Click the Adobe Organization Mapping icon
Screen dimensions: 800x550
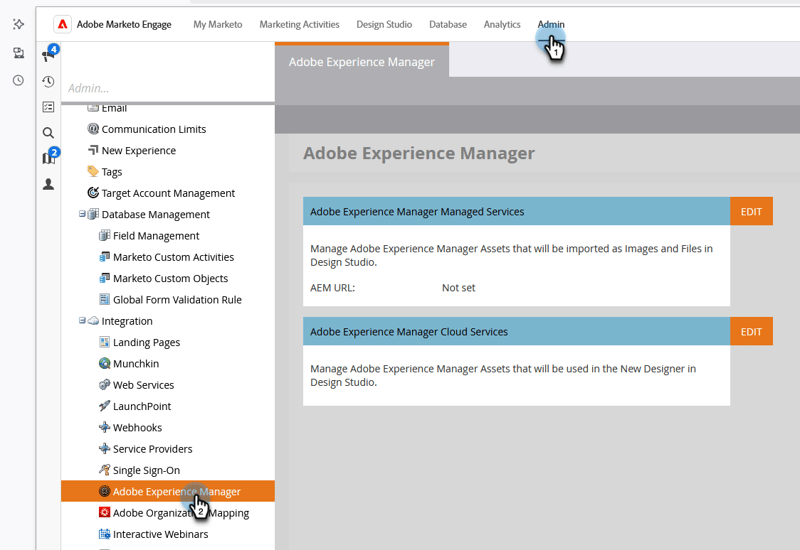point(105,512)
